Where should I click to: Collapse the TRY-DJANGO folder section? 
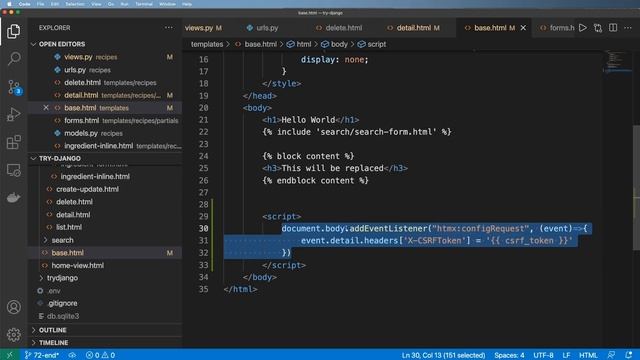click(59, 158)
